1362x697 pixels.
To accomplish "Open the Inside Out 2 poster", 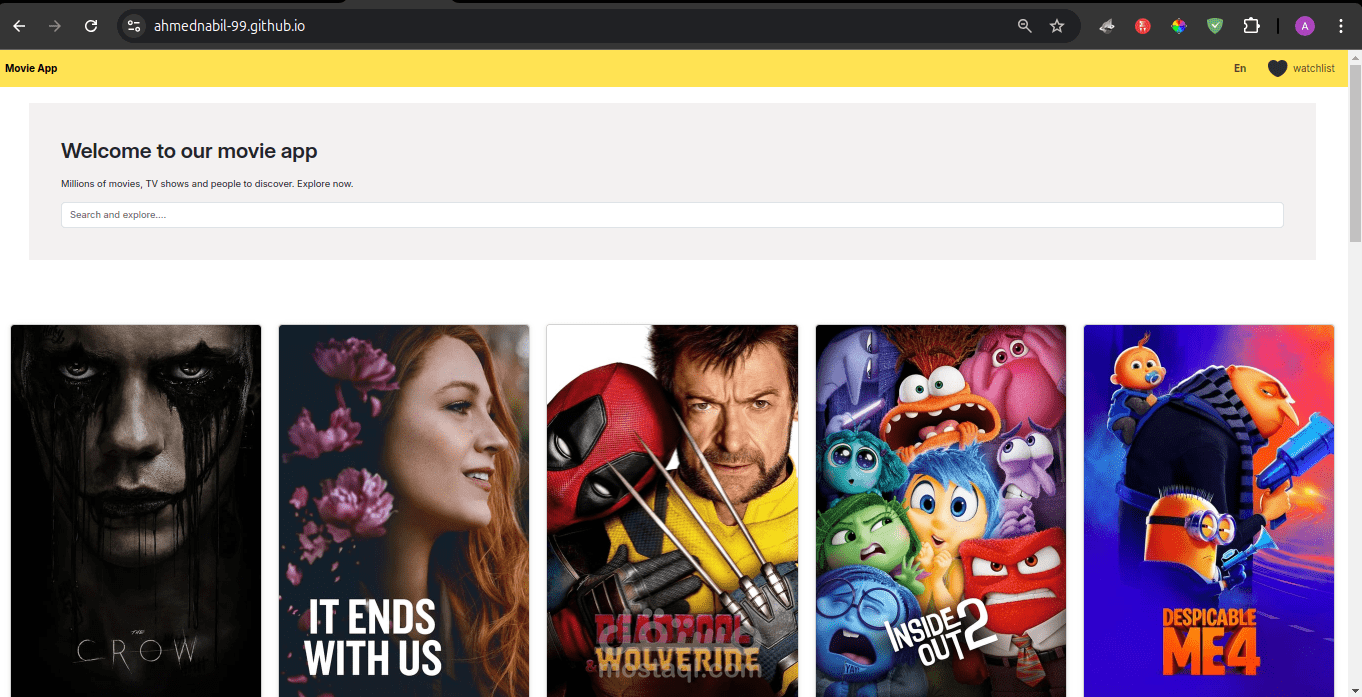I will click(x=941, y=510).
